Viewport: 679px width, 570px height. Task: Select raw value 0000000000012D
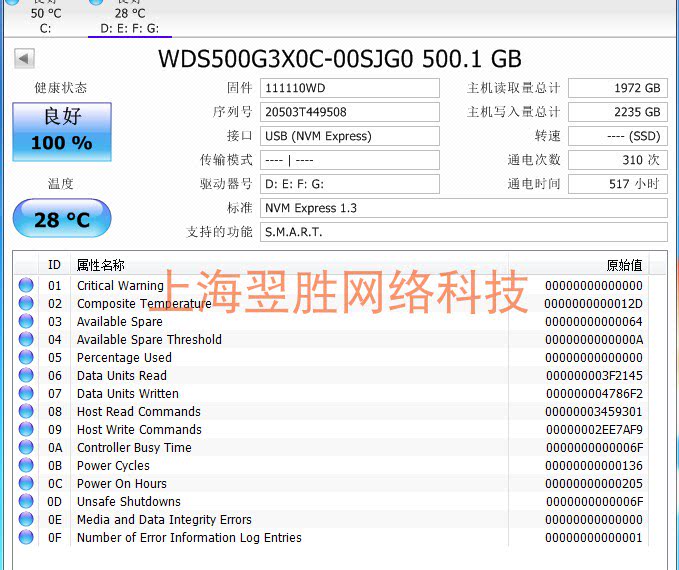point(593,304)
